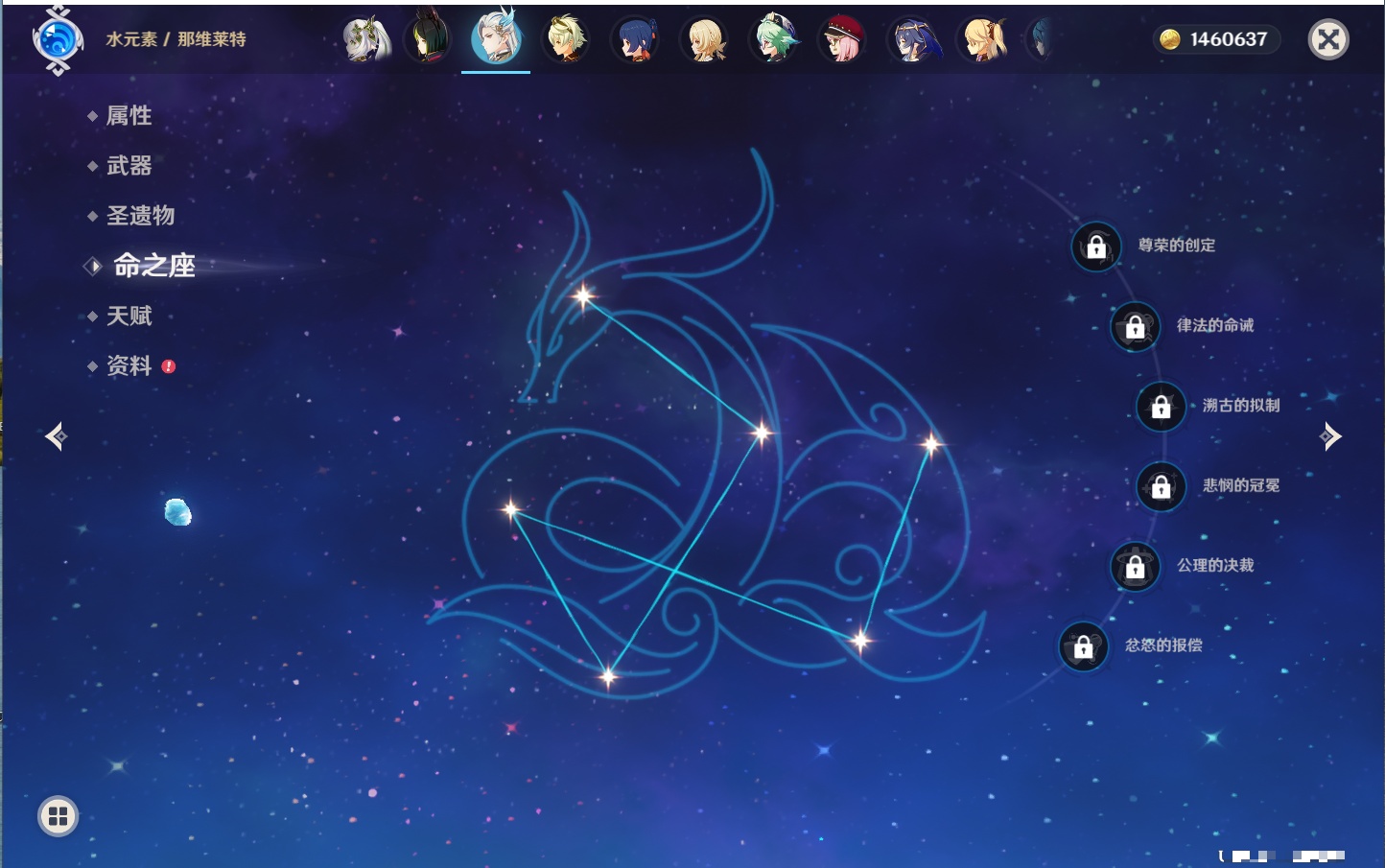Select the blonde Traveler character portrait
Image resolution: width=1385 pixels, height=868 pixels.
coord(705,40)
